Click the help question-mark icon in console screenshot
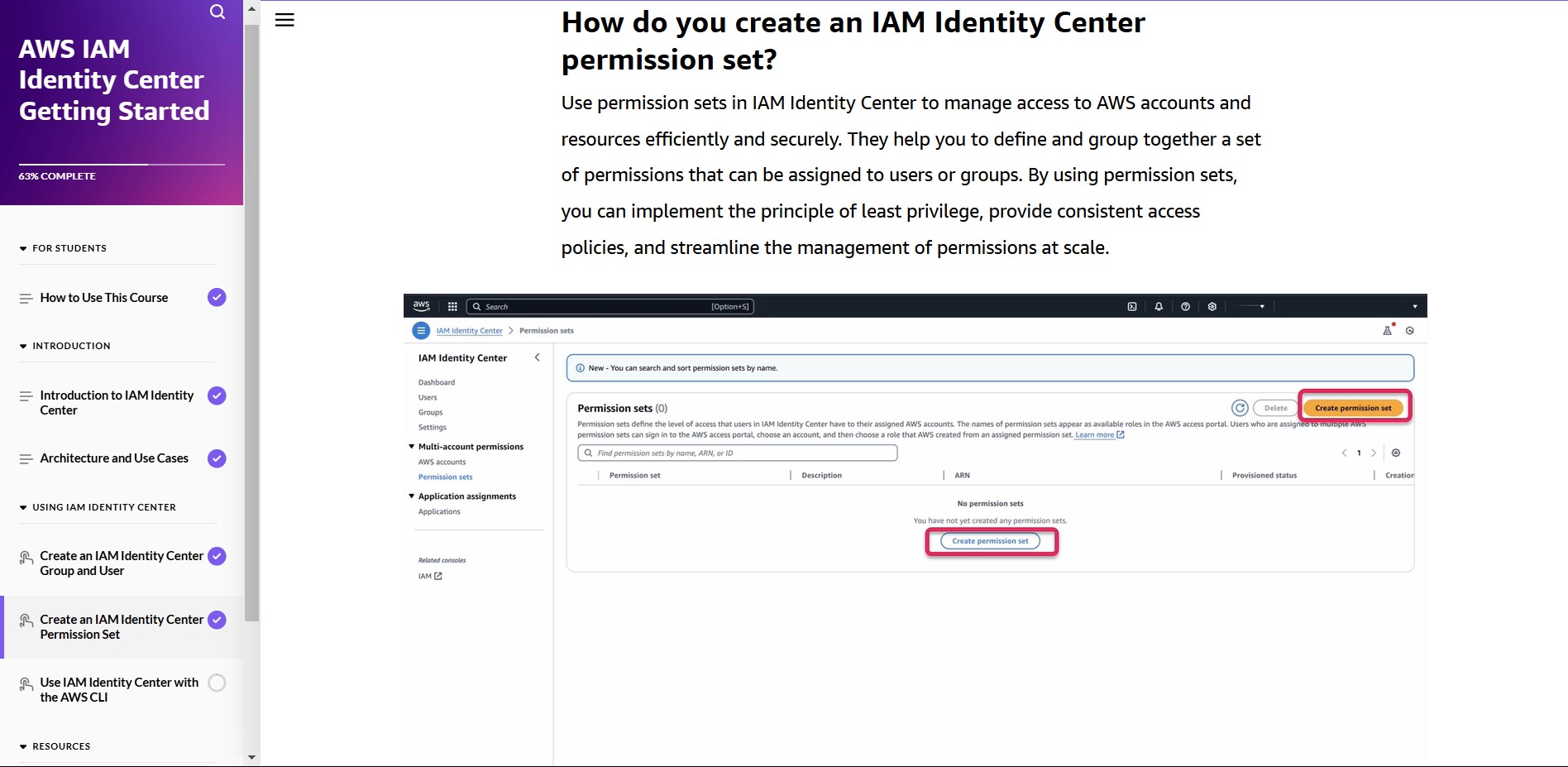This screenshot has height=767, width=1568. pos(1185,306)
